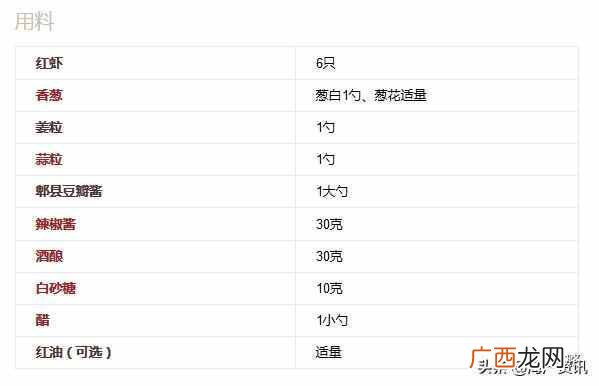Click the 6只 quantity cell
The width and height of the screenshot is (599, 386).
pos(325,63)
